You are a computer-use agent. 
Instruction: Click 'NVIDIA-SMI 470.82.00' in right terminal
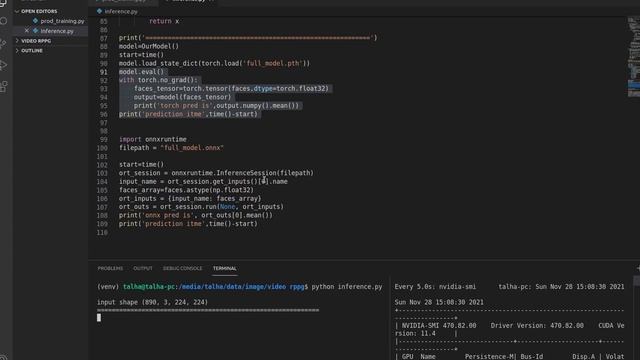(x=439, y=326)
